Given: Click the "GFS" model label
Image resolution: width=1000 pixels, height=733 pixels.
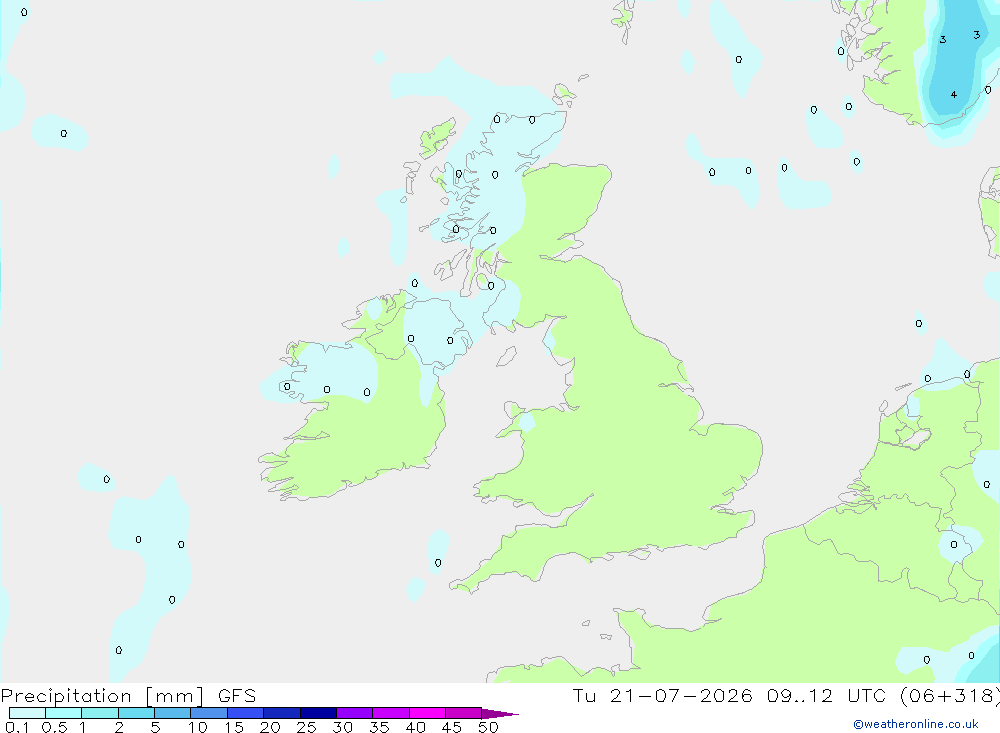Looking at the screenshot, I should [x=237, y=695].
